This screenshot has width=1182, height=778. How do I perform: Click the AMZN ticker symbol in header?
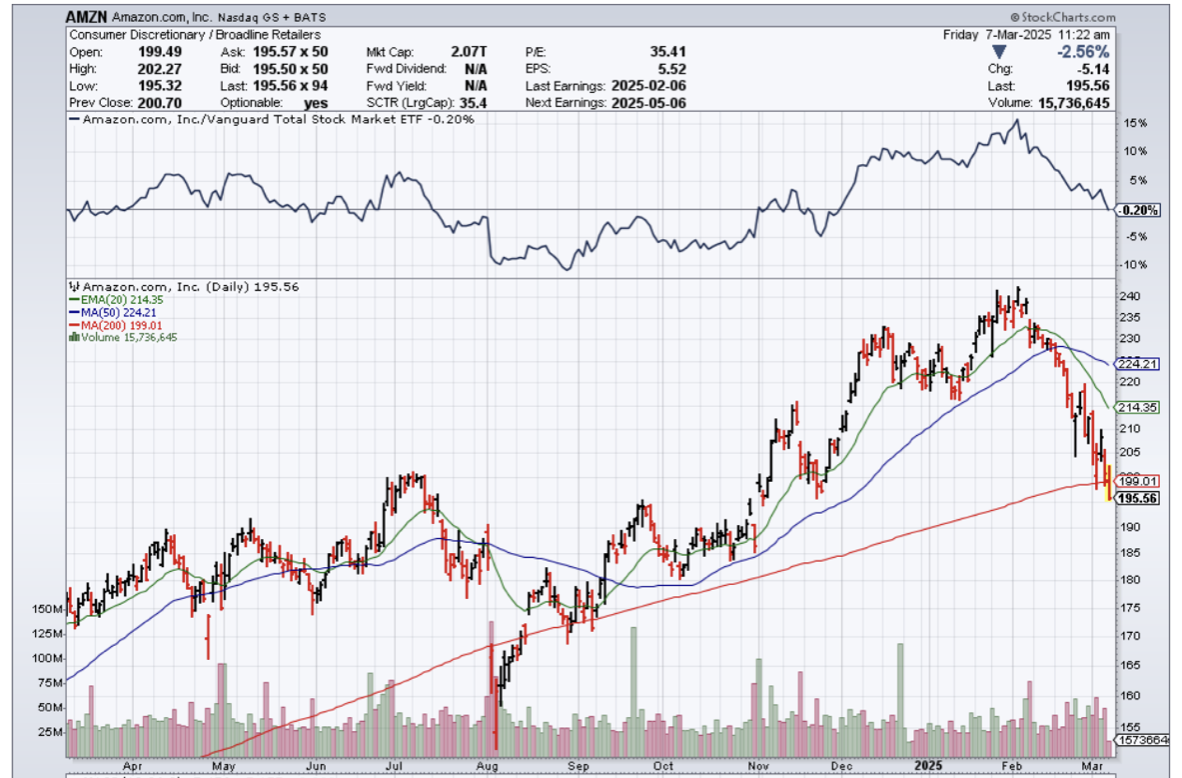[88, 17]
